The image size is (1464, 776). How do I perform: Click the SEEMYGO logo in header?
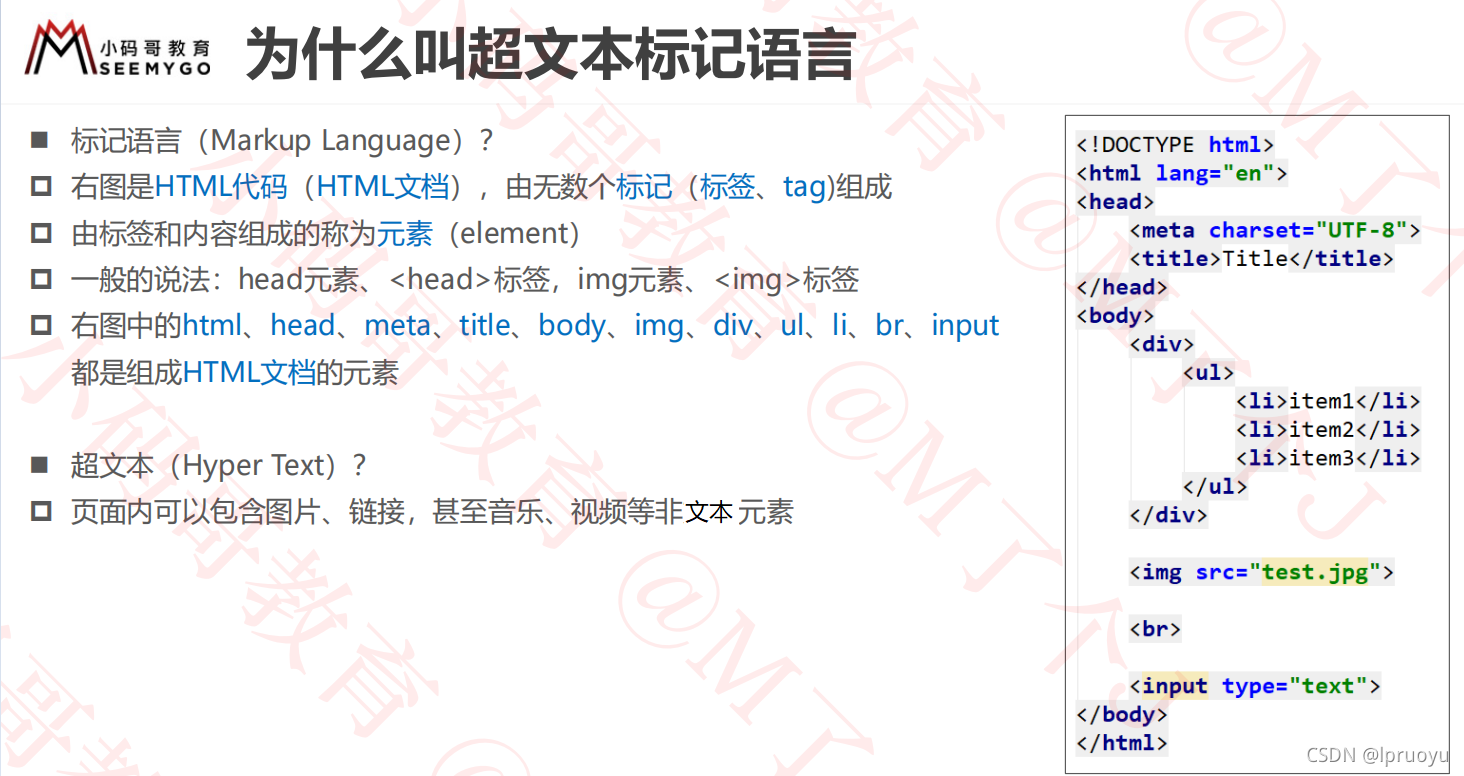click(118, 49)
